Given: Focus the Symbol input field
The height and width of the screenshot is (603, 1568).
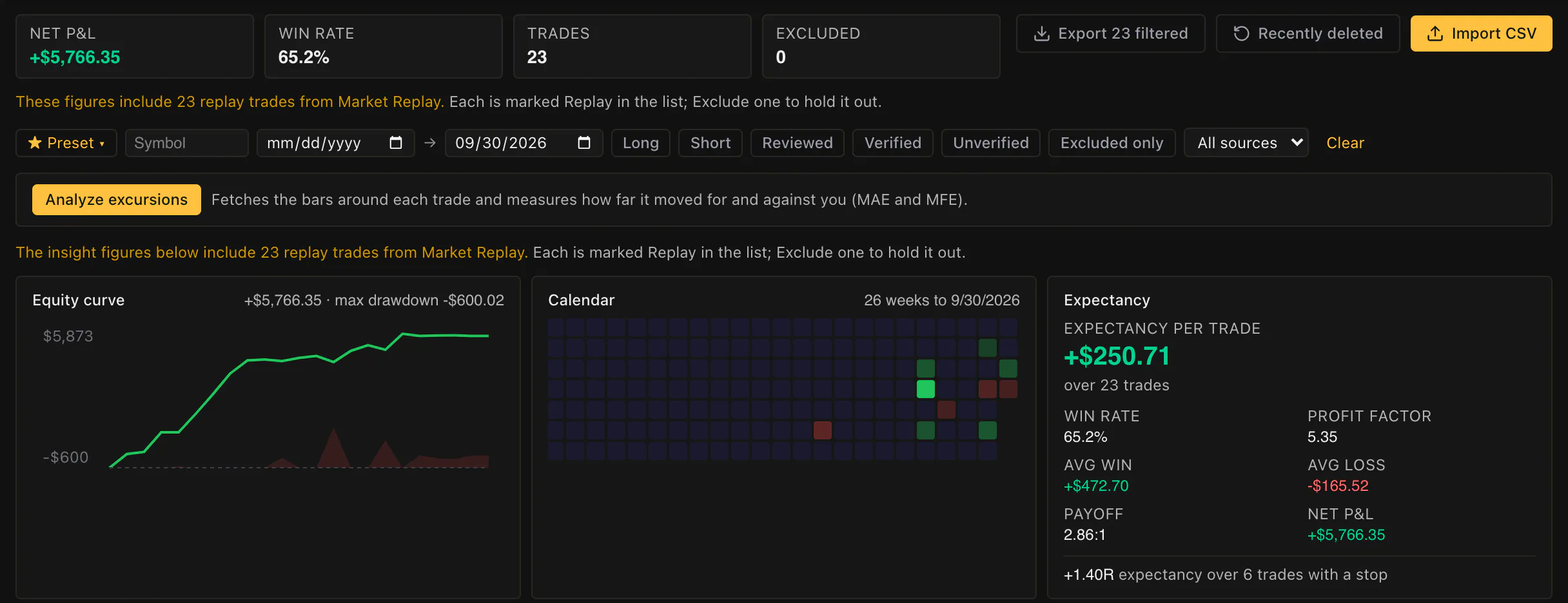Looking at the screenshot, I should (x=187, y=143).
